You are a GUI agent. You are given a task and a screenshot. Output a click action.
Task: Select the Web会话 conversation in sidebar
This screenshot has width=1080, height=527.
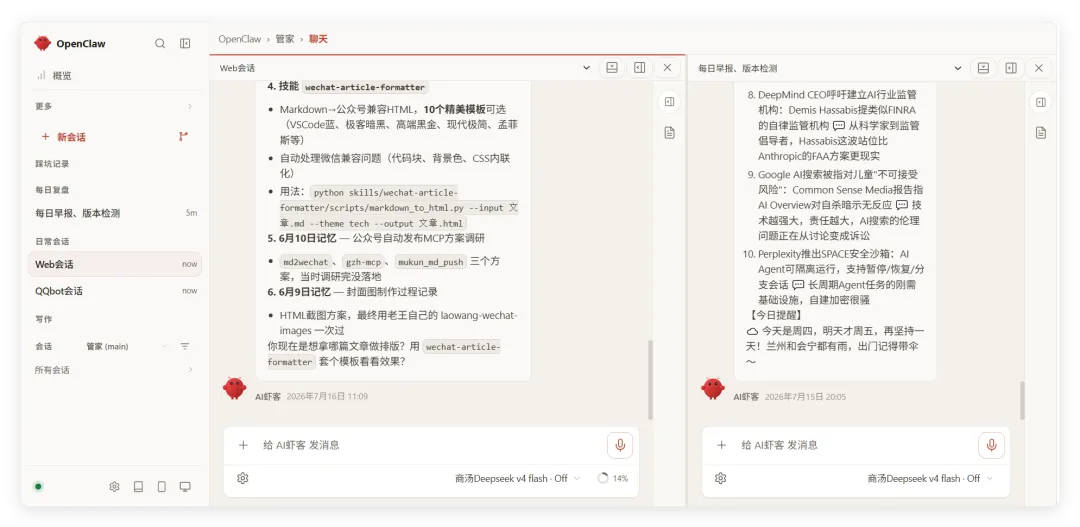(115, 264)
